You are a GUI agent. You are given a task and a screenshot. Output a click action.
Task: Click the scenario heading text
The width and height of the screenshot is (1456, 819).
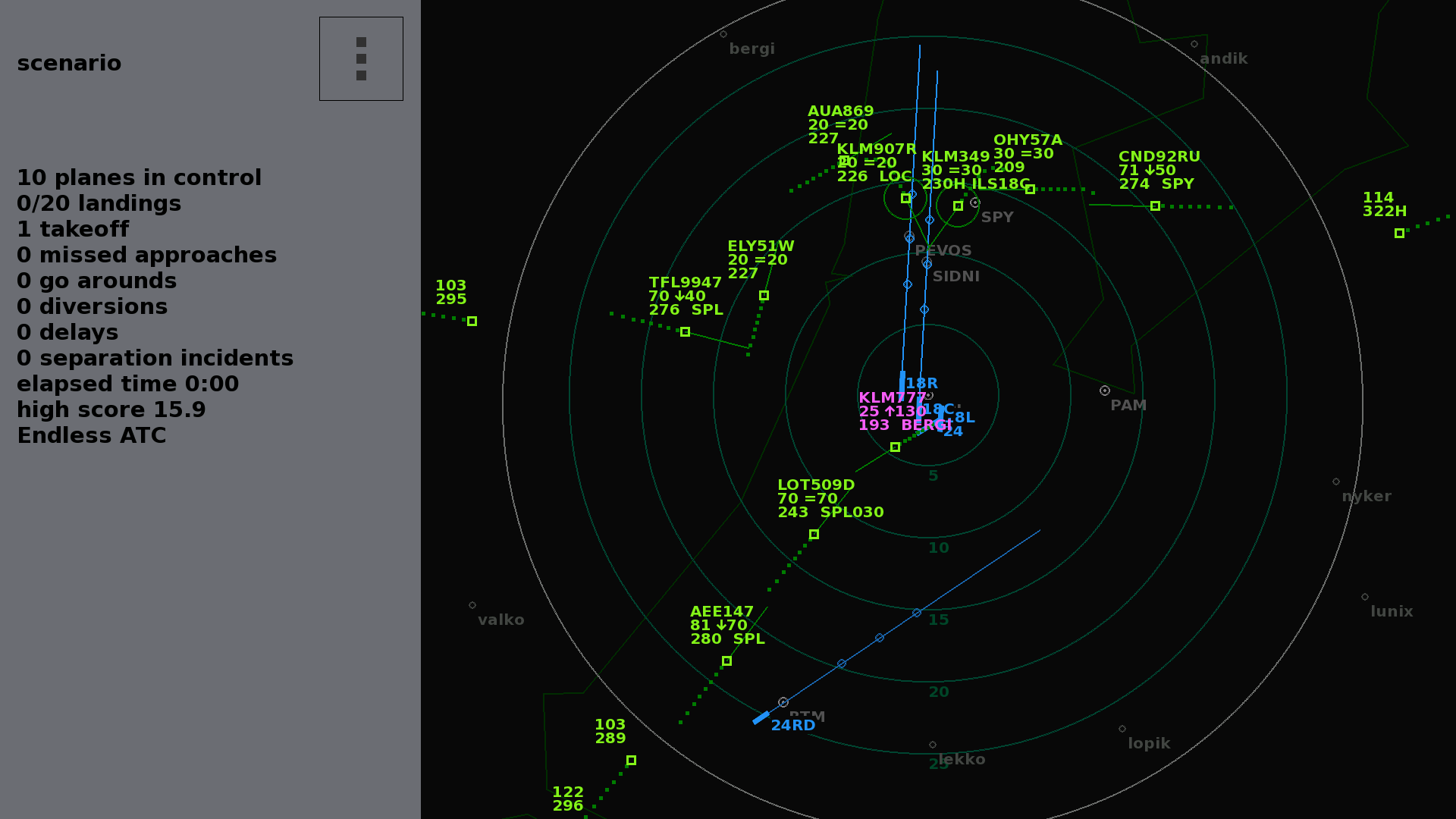click(69, 63)
